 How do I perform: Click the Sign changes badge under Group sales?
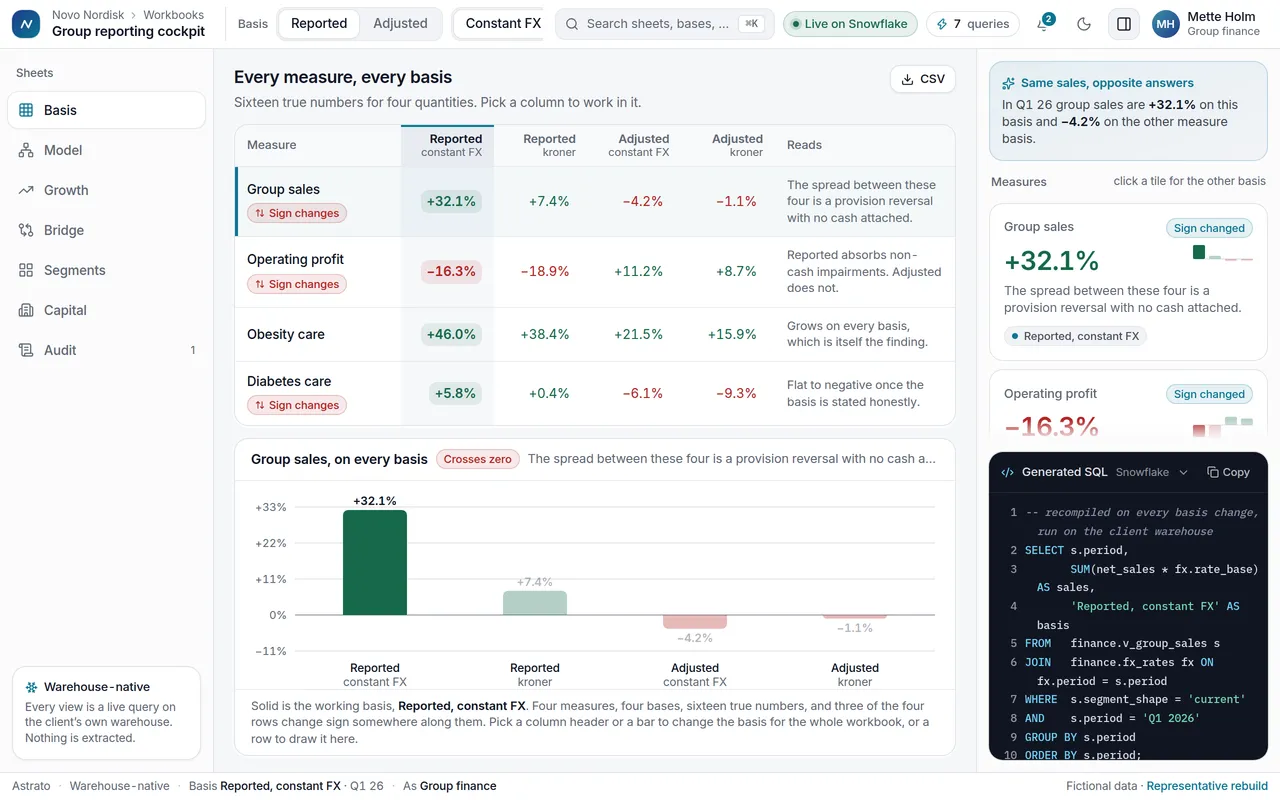(x=297, y=213)
